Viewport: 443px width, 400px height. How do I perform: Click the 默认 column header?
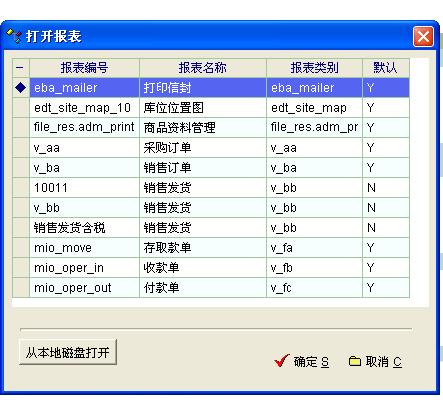point(386,68)
